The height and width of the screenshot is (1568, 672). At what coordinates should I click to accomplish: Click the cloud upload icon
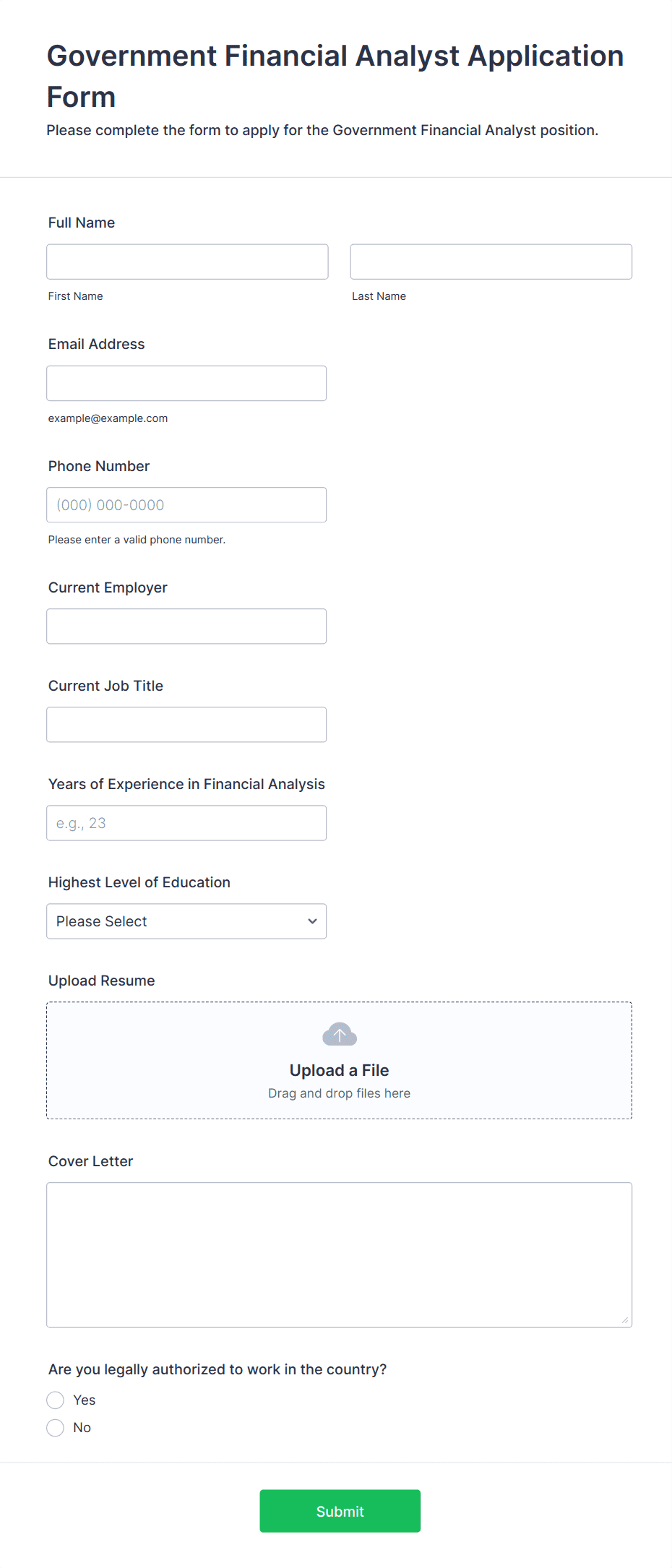[339, 1035]
